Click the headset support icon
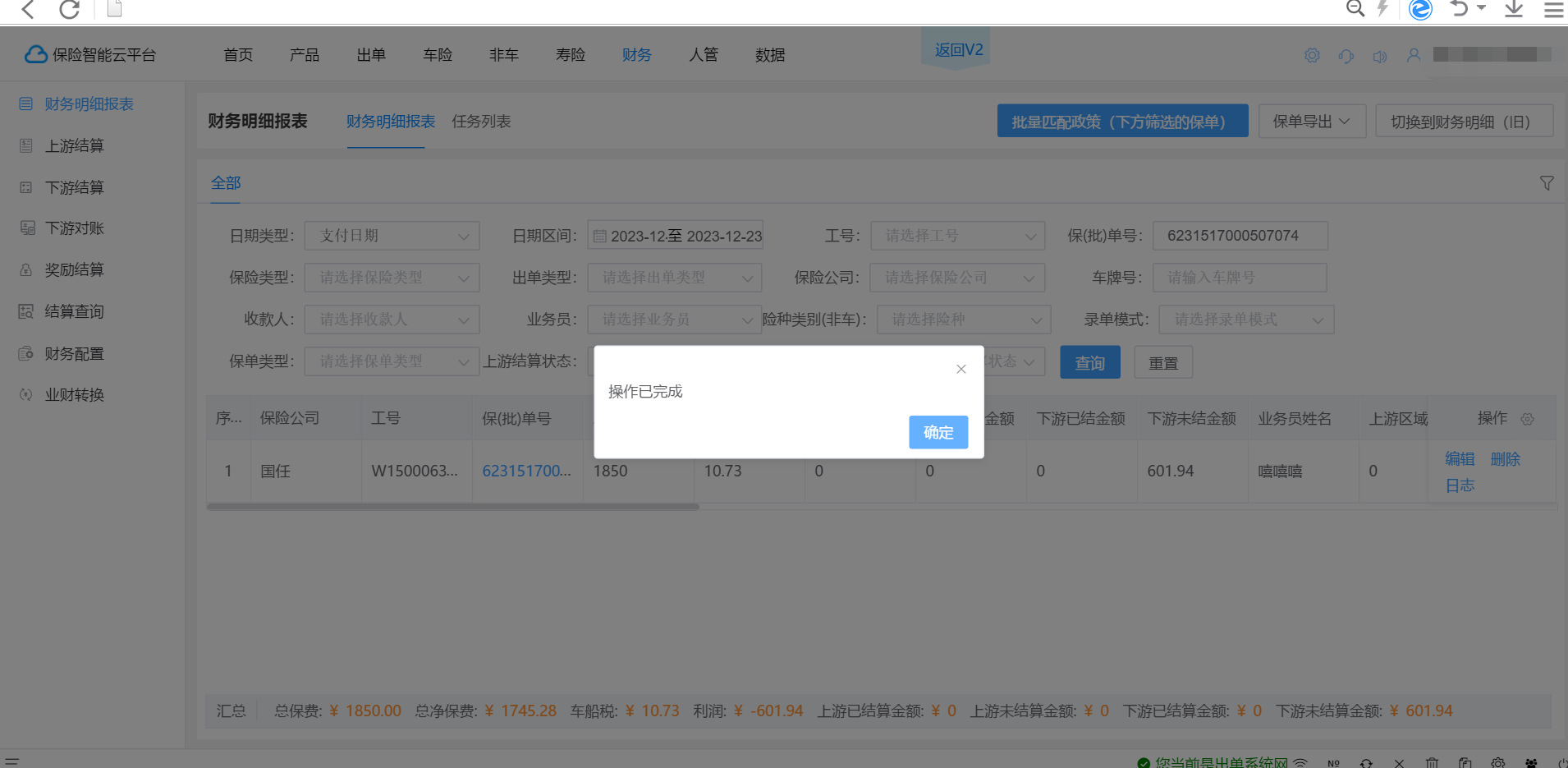 (1346, 56)
